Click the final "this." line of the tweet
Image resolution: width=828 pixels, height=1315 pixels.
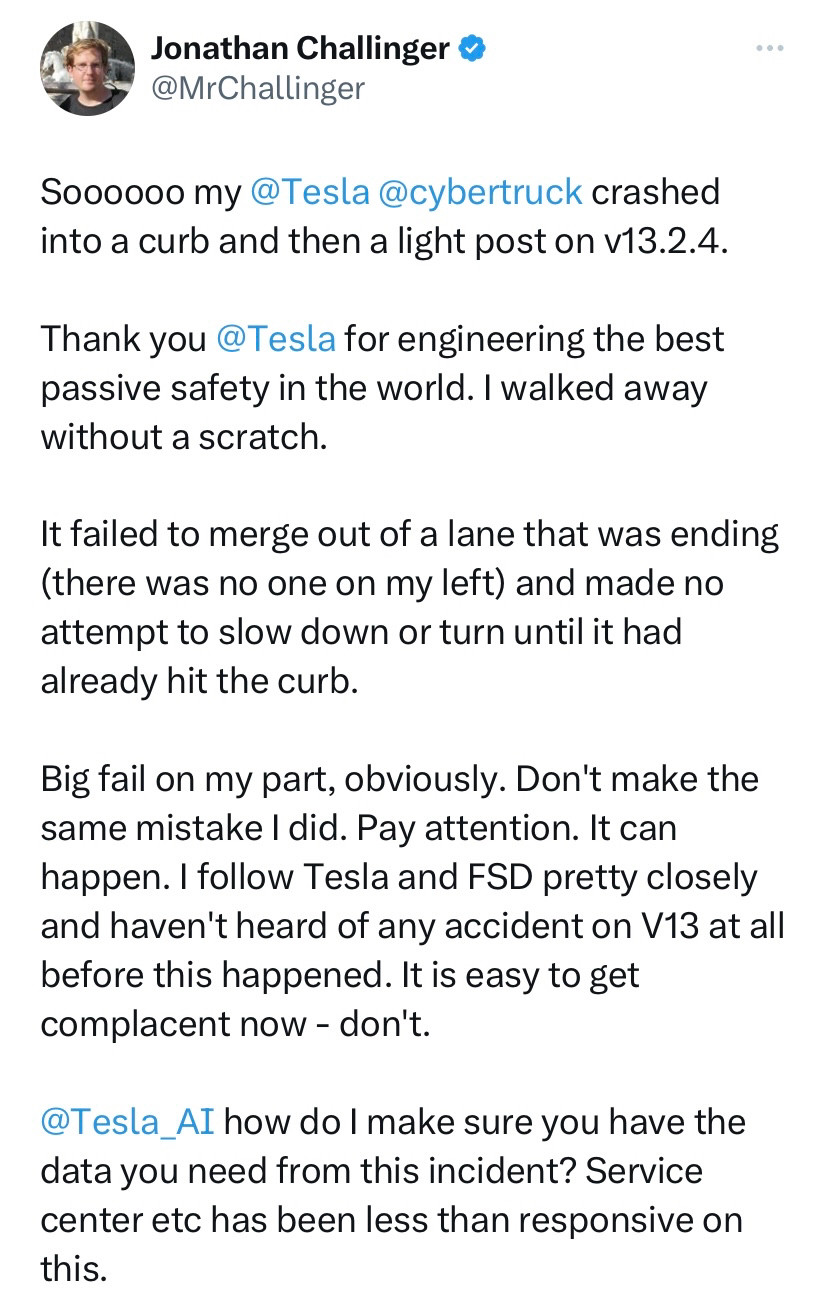73,1270
